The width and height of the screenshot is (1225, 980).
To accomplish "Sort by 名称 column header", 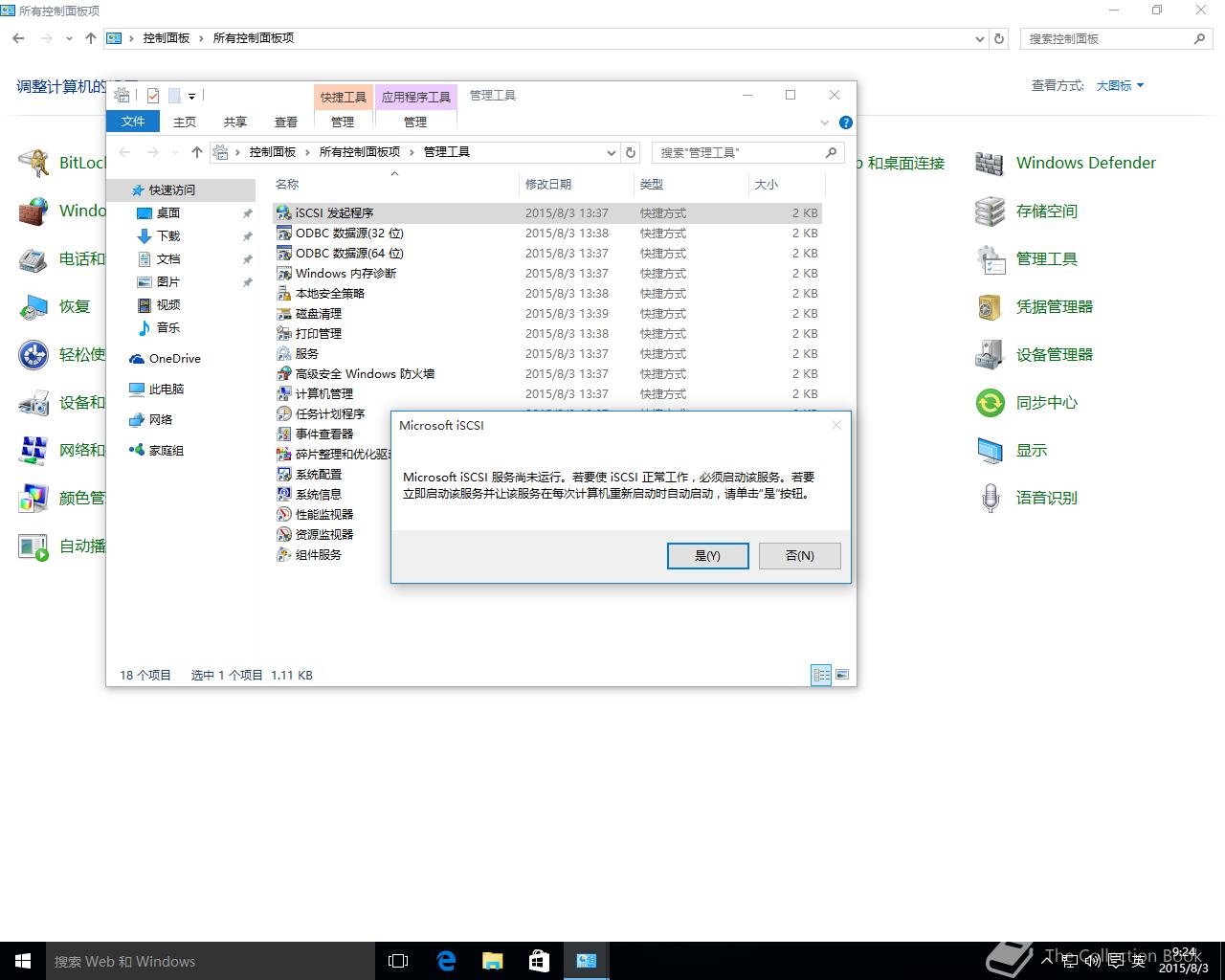I will (395, 184).
